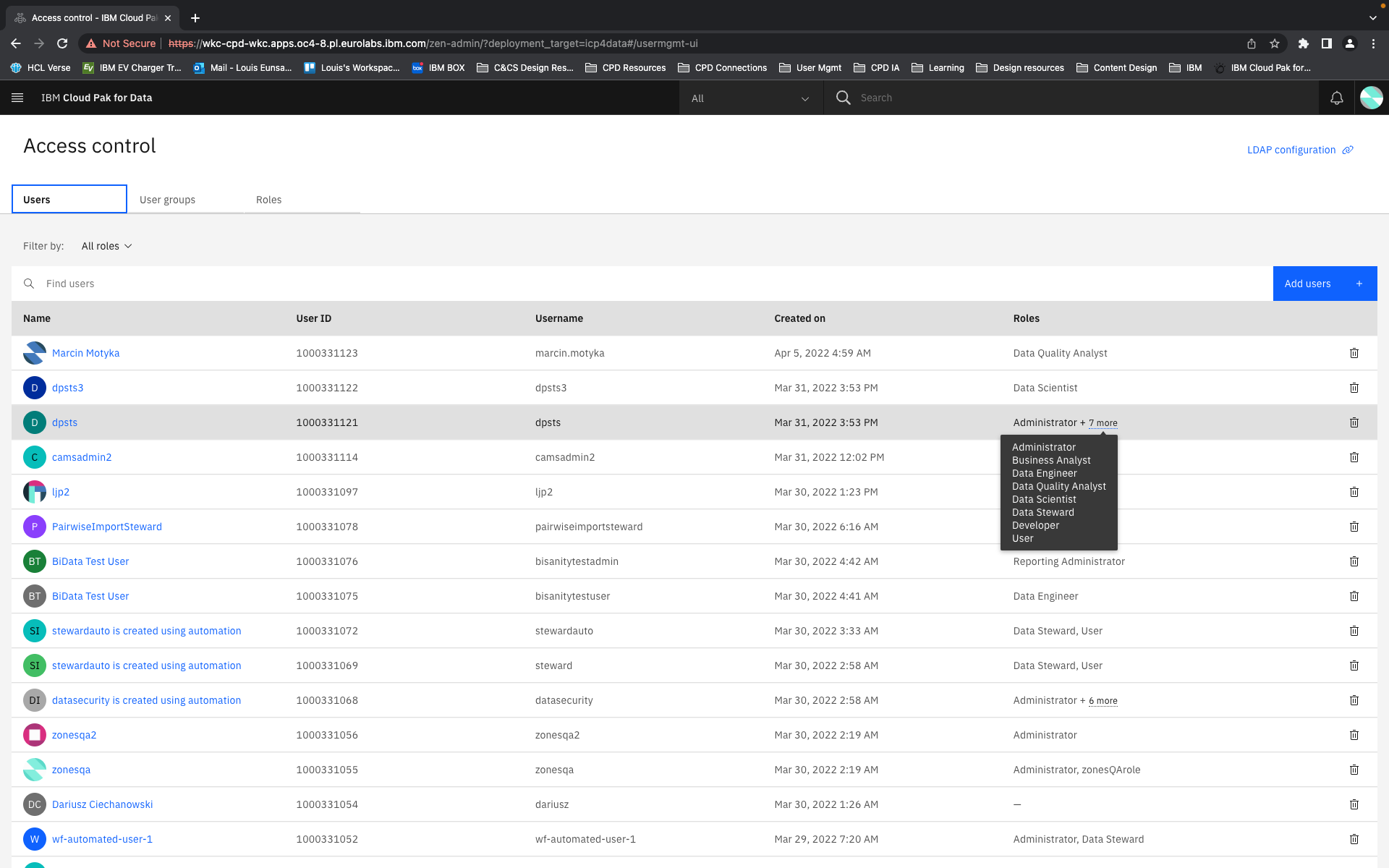Open the CPD Resources bookmark folder
Viewport: 1389px width, 868px height.
click(625, 68)
